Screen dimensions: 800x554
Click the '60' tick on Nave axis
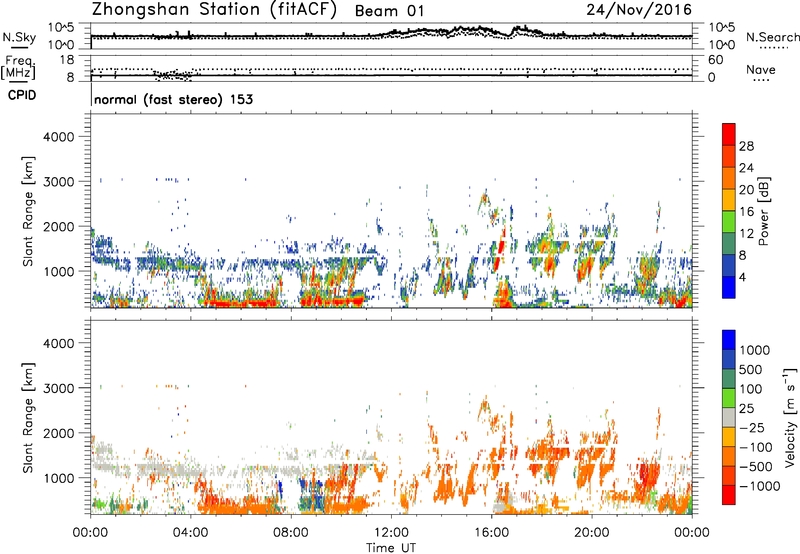point(715,60)
